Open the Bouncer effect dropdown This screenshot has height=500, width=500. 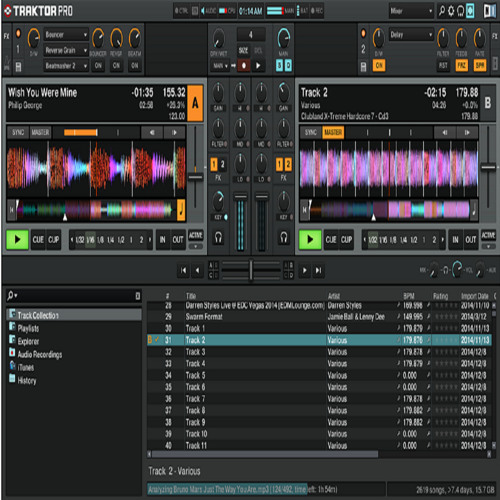point(66,35)
